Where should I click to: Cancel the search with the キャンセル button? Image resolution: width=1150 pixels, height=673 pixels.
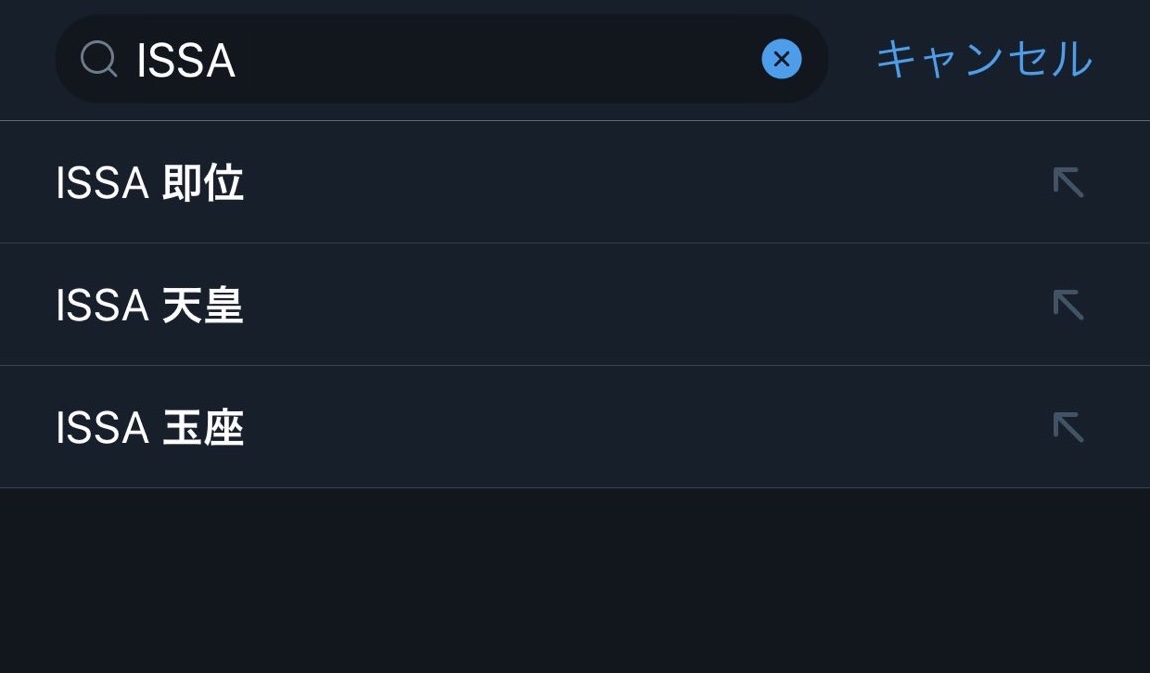click(x=984, y=59)
